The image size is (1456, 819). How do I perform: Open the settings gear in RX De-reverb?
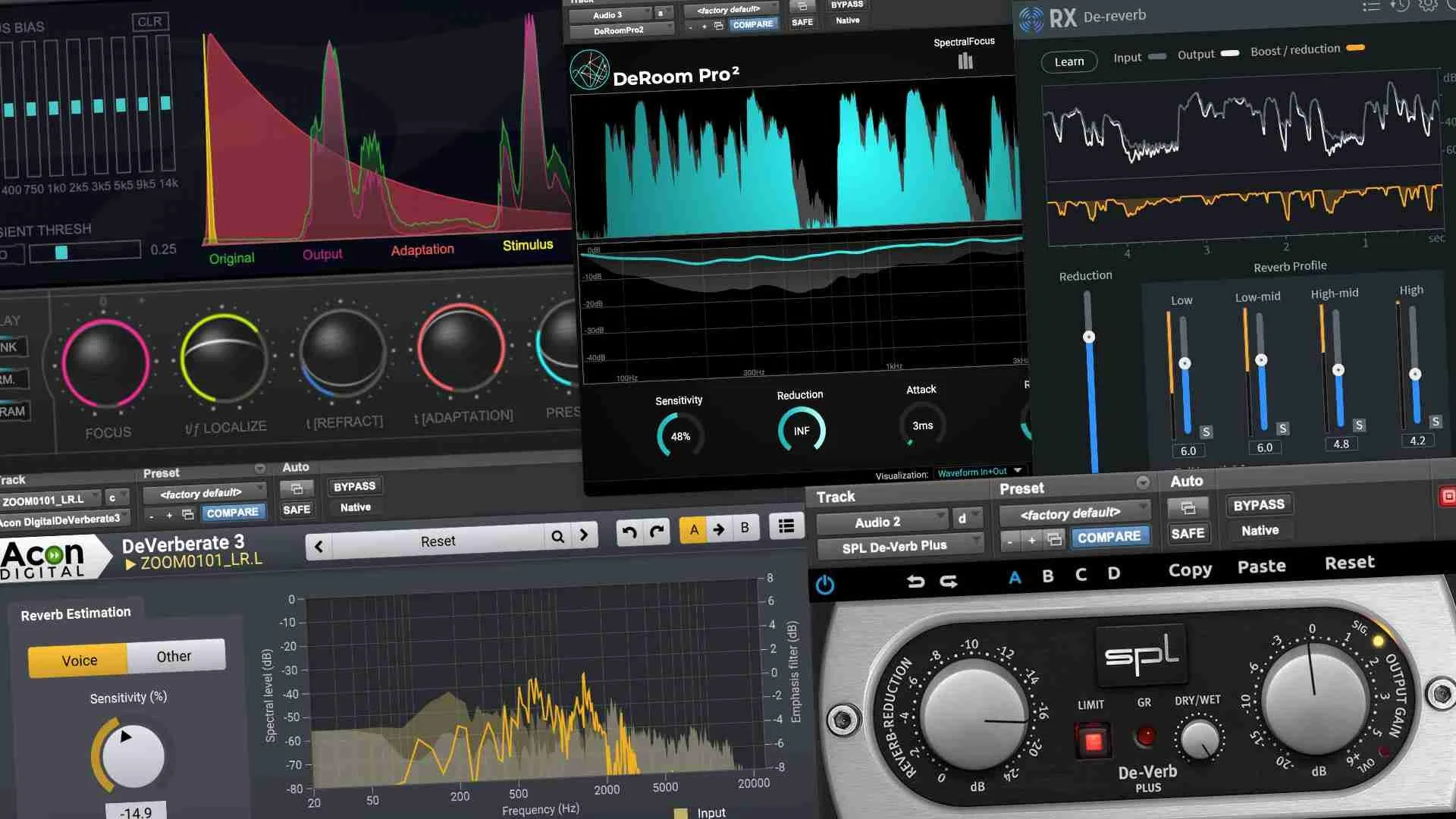(x=1429, y=5)
